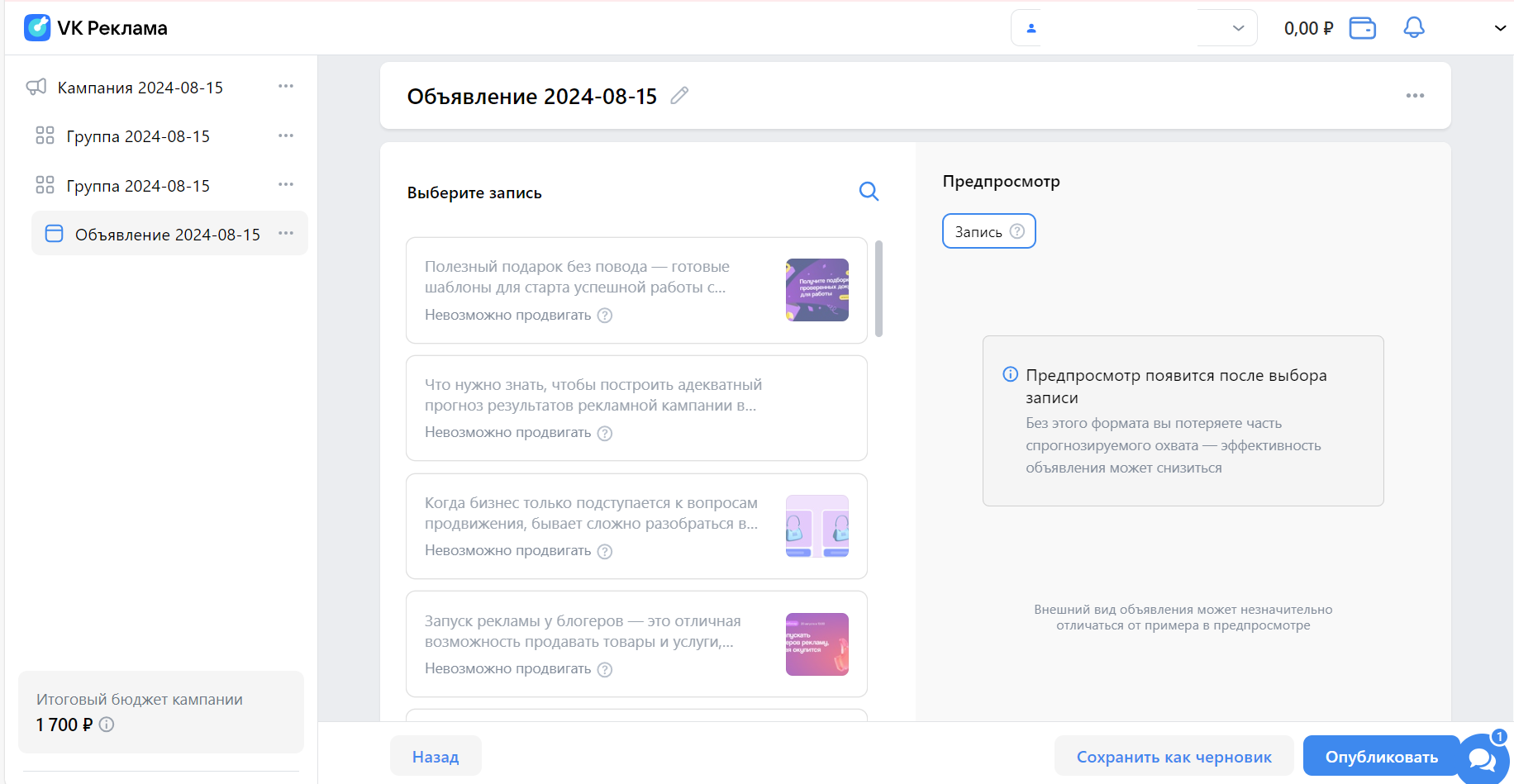Select post 'Что нужно знать, чтобы построить'
Image resolution: width=1514 pixels, height=784 pixels.
click(x=636, y=408)
